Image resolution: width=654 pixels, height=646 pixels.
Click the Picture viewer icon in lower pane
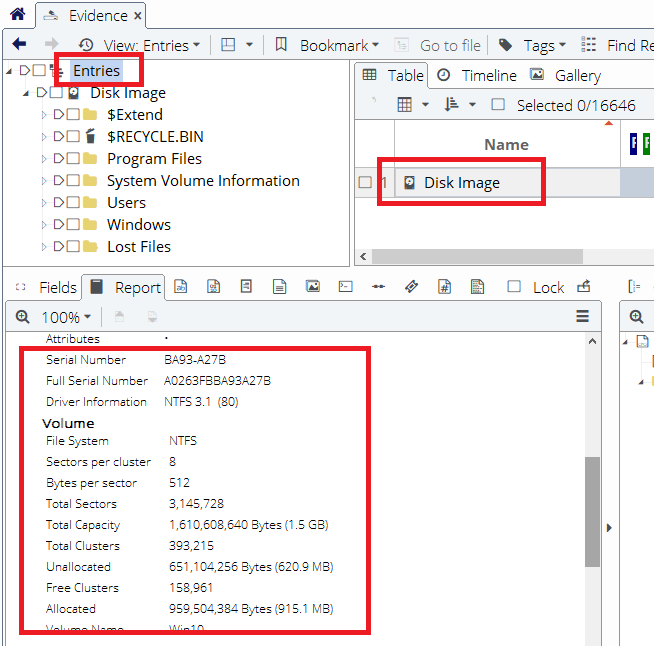pyautogui.click(x=313, y=287)
